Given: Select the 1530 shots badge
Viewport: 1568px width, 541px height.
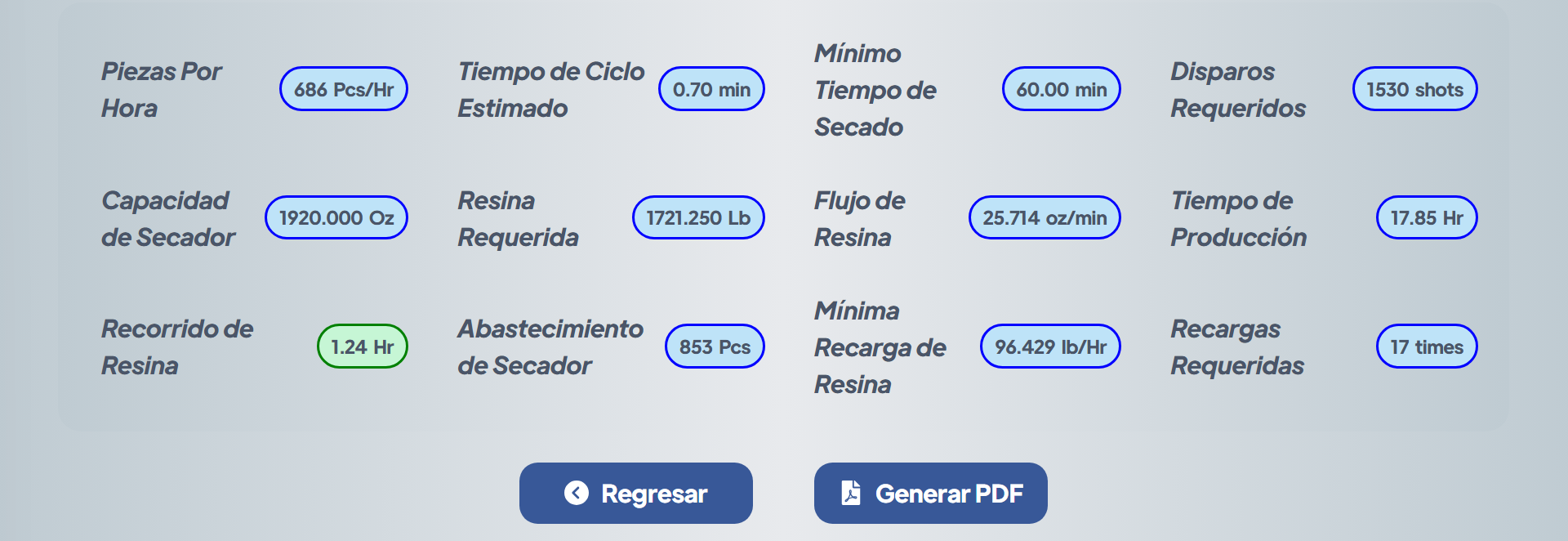Looking at the screenshot, I should click(x=1414, y=89).
